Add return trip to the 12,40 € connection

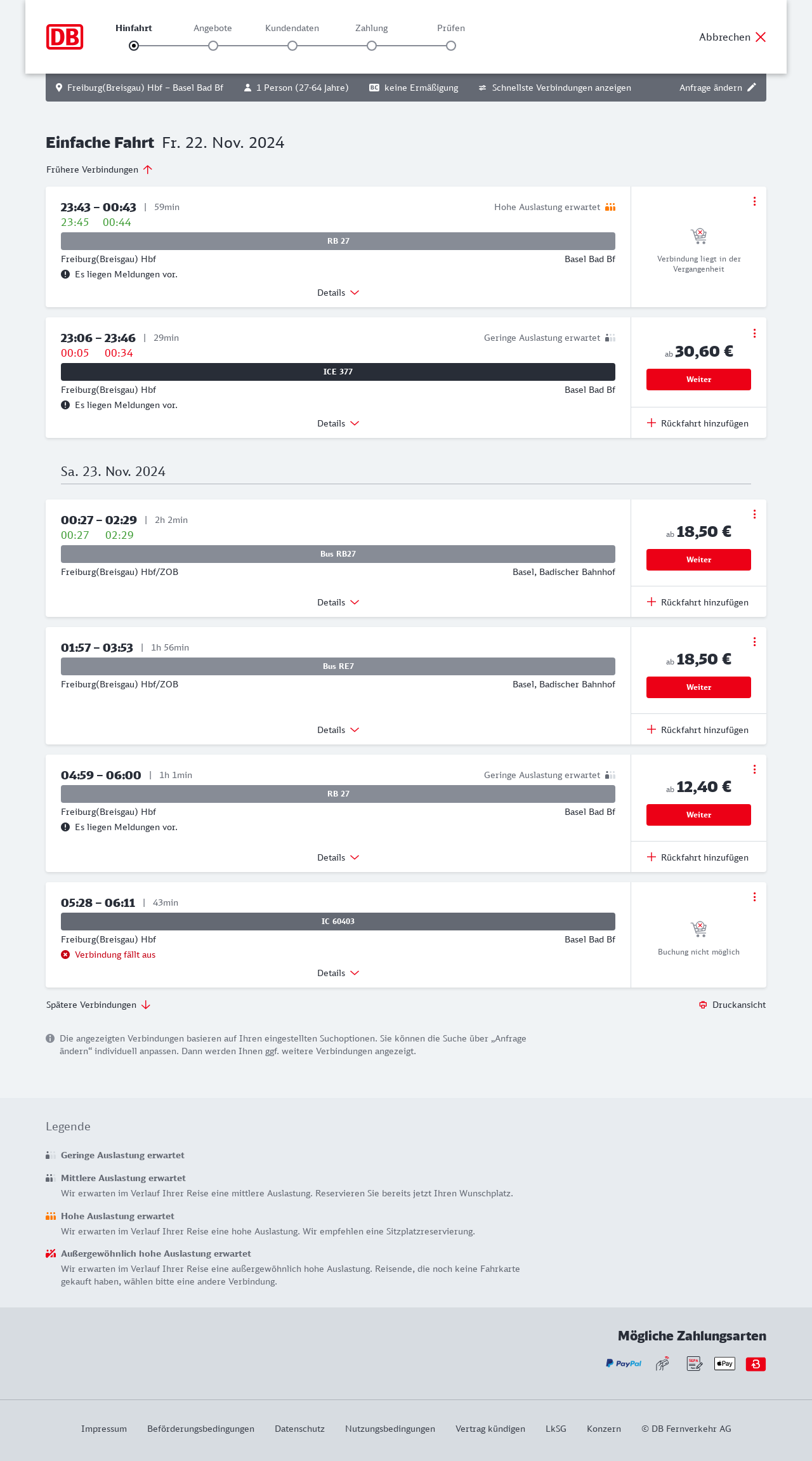click(698, 857)
